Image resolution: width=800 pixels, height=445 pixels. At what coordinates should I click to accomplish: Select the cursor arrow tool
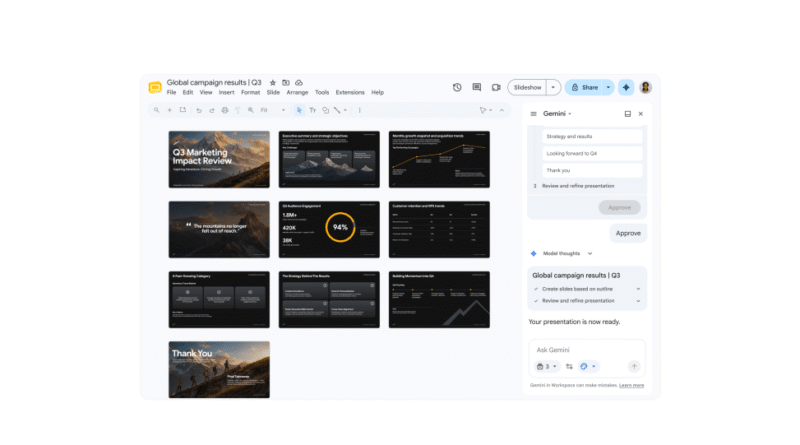299,110
